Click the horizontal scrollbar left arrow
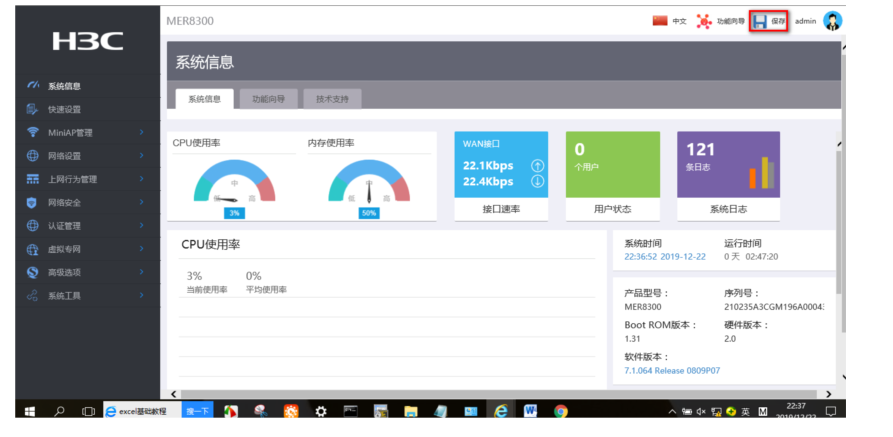 click(x=174, y=394)
